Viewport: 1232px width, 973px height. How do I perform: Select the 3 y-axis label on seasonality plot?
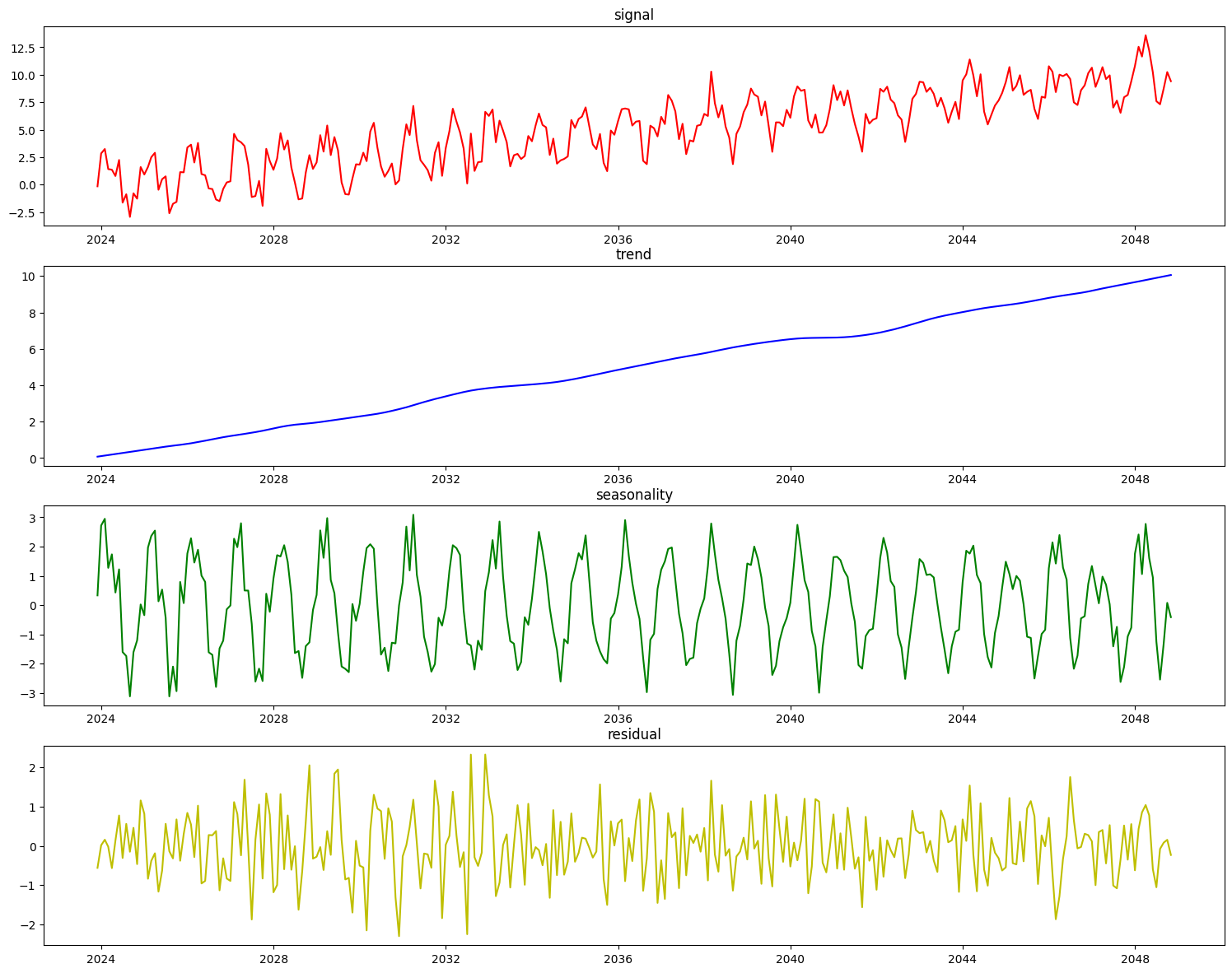click(30, 518)
